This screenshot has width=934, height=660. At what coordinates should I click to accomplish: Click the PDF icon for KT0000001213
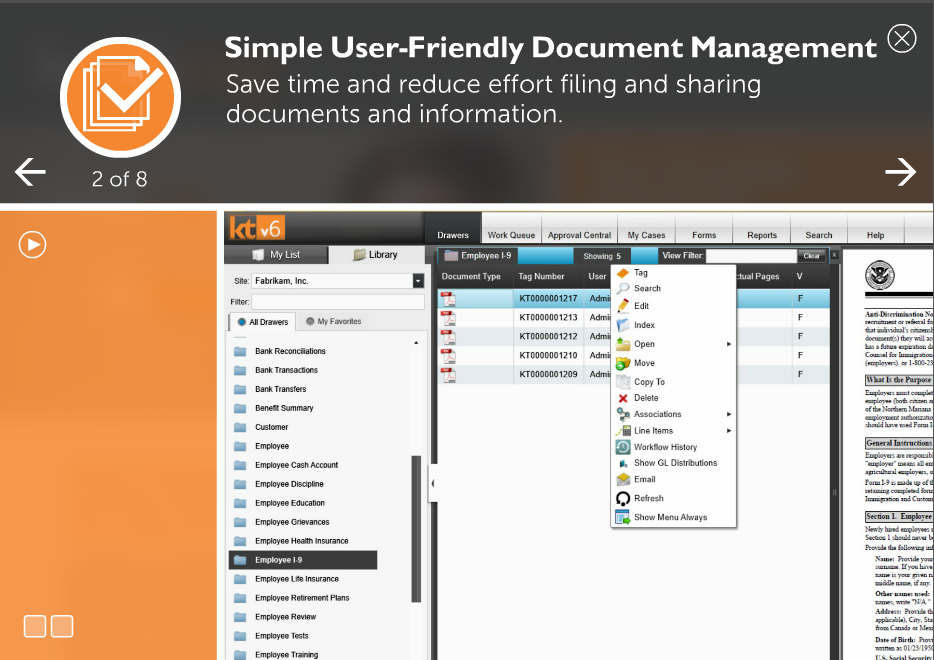coord(448,317)
